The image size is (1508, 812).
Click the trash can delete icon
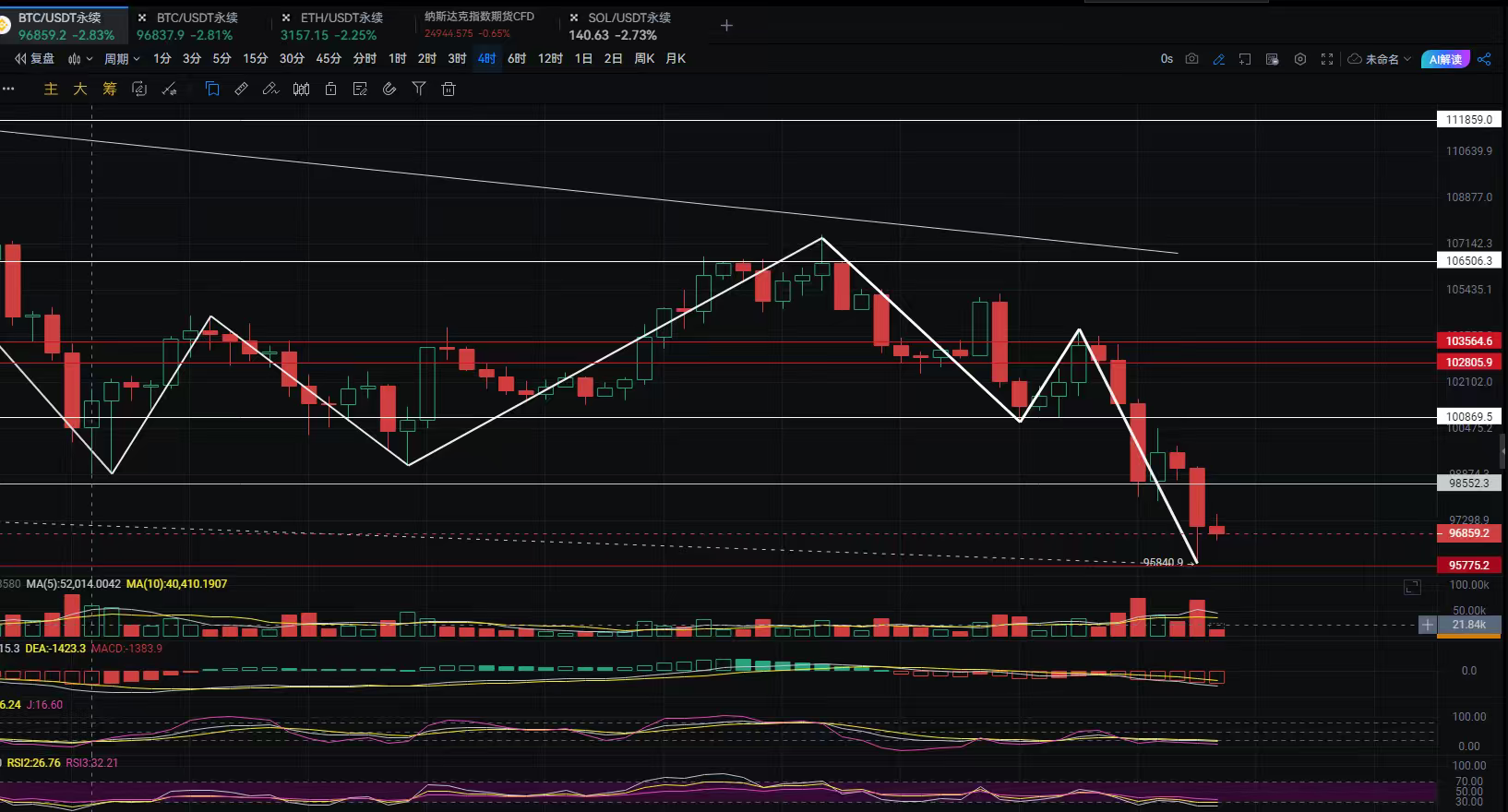coord(449,90)
